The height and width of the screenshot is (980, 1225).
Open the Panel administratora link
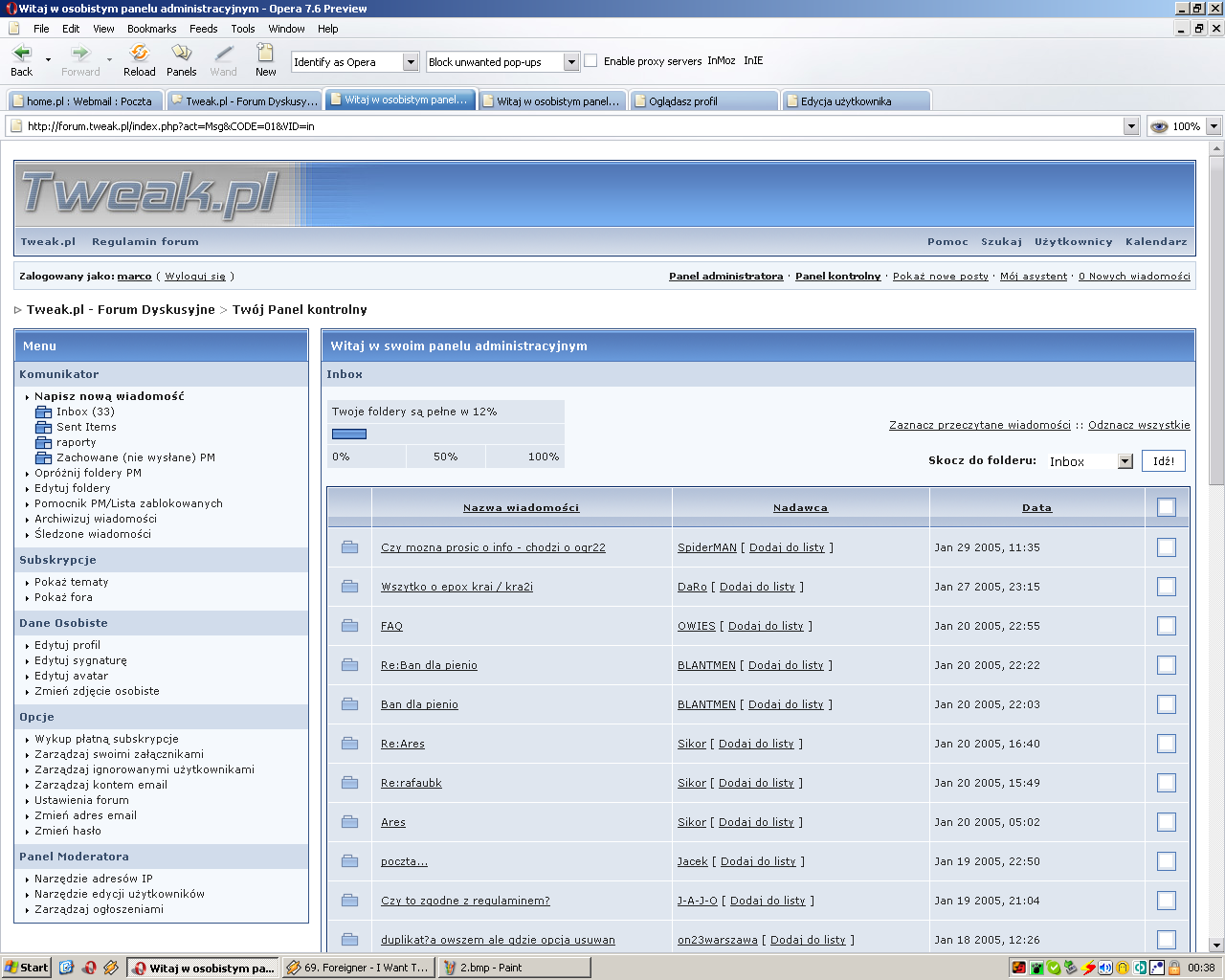pos(725,276)
